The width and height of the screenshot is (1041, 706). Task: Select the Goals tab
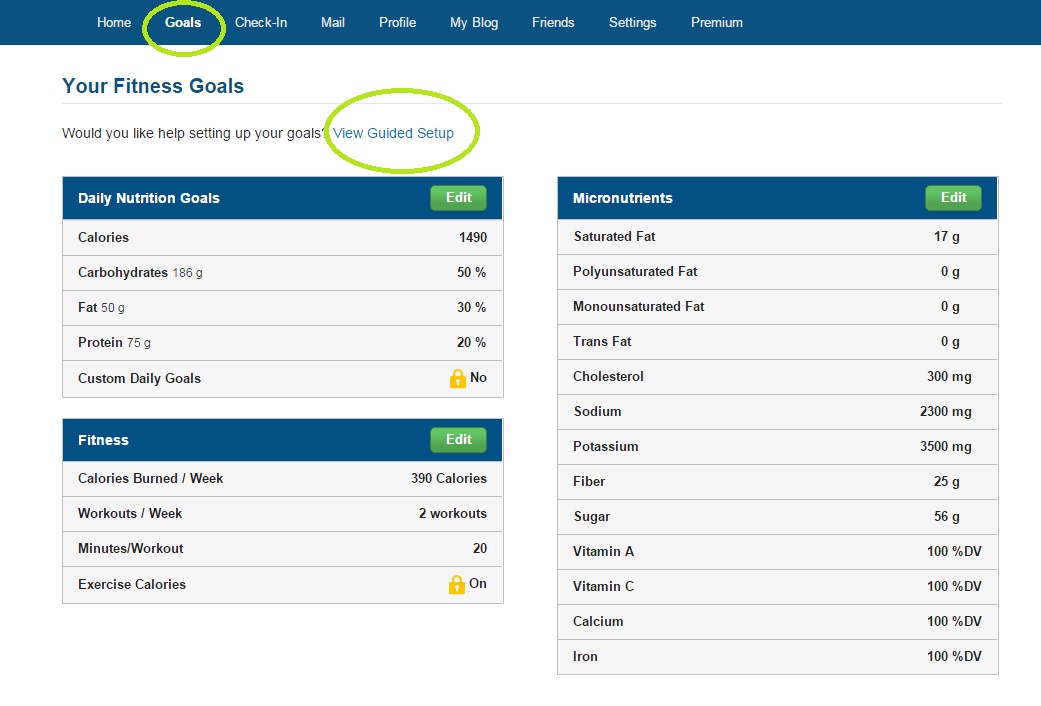pos(183,22)
